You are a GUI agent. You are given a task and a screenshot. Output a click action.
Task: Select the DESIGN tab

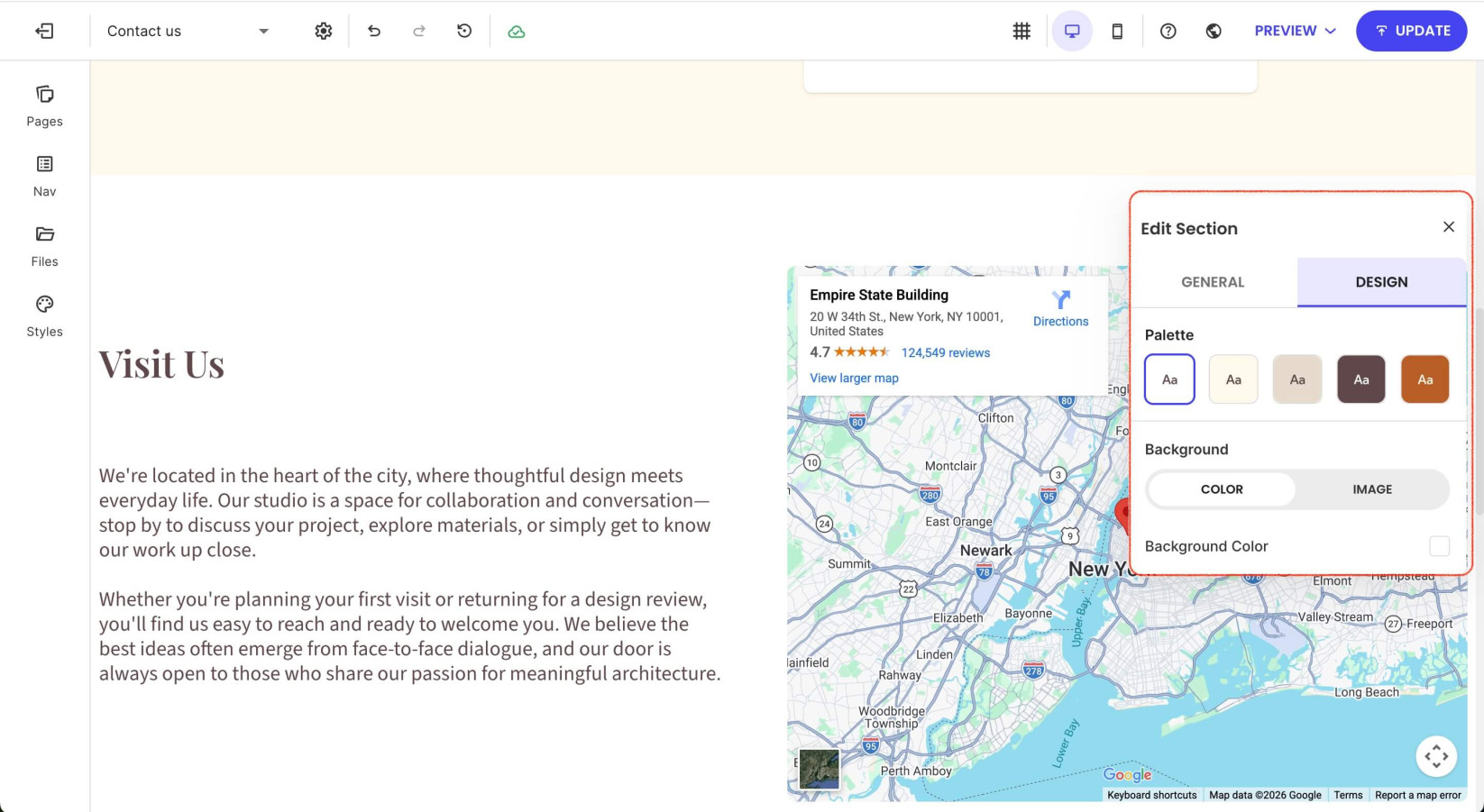1381,282
